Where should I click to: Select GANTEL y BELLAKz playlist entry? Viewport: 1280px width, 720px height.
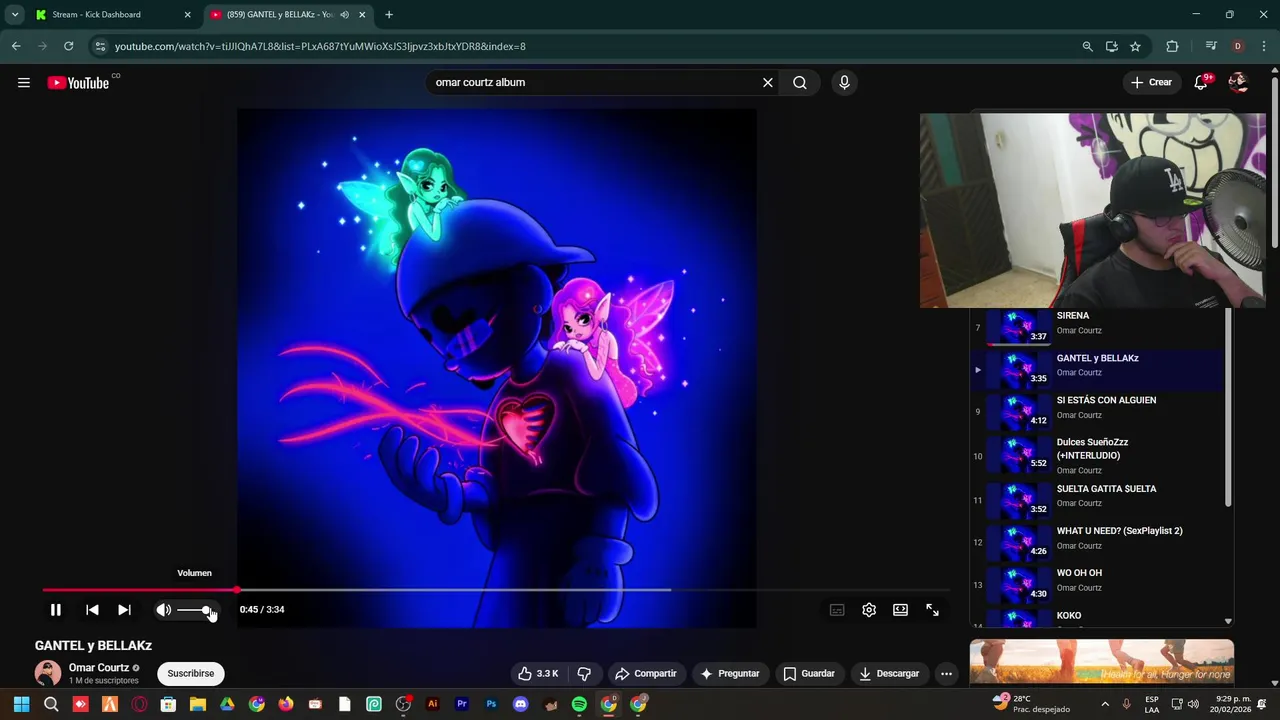(1098, 369)
